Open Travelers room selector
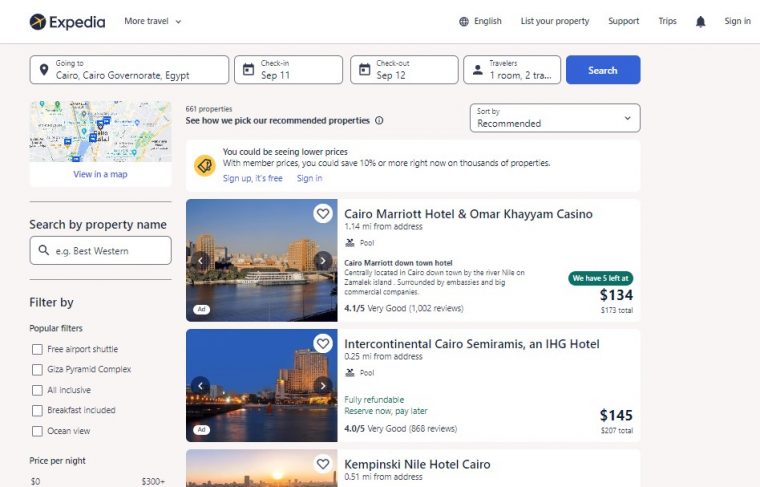This screenshot has width=760, height=487. pyautogui.click(x=512, y=70)
